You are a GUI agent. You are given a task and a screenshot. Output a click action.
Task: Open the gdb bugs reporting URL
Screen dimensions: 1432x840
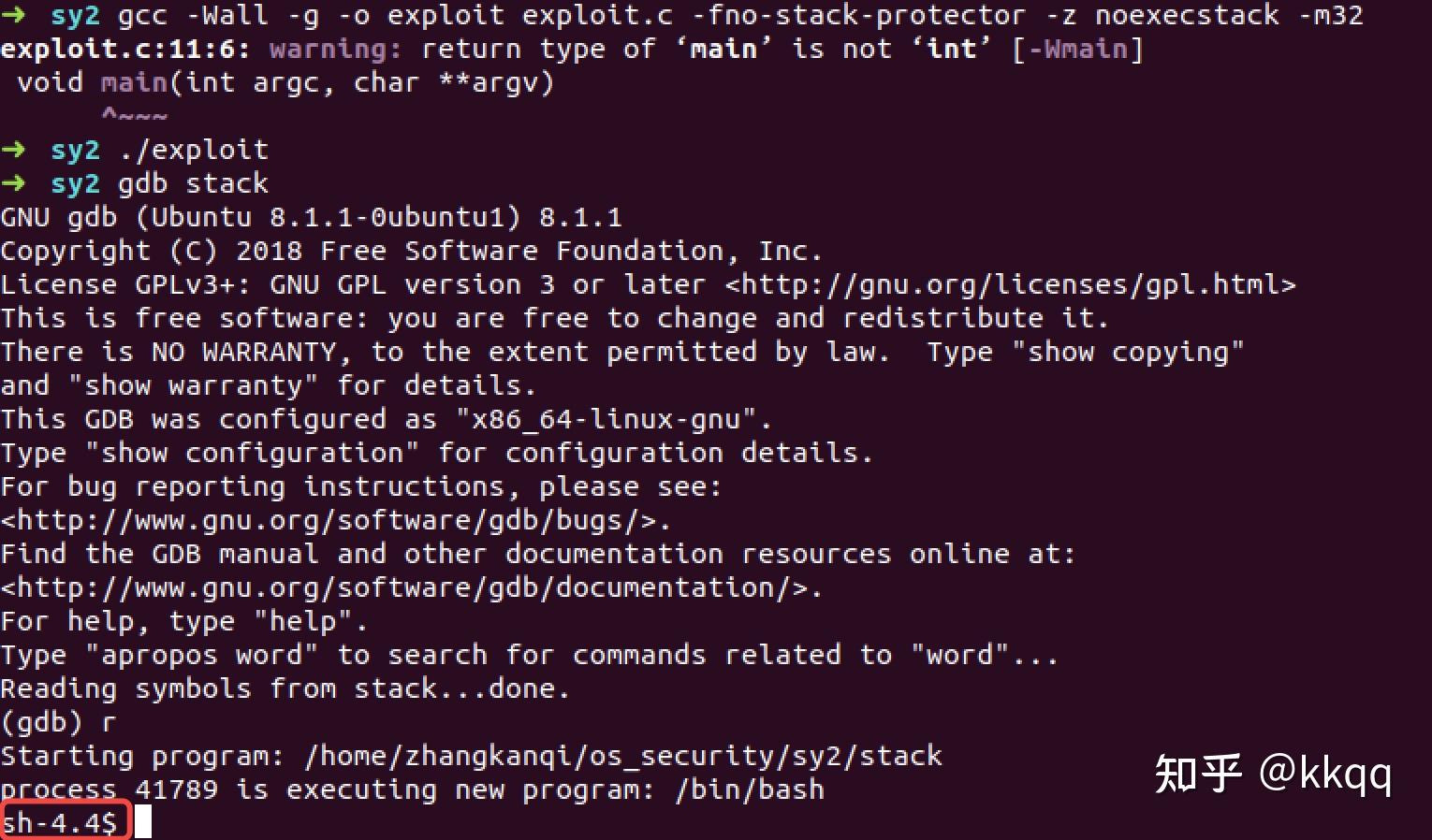coord(335,520)
